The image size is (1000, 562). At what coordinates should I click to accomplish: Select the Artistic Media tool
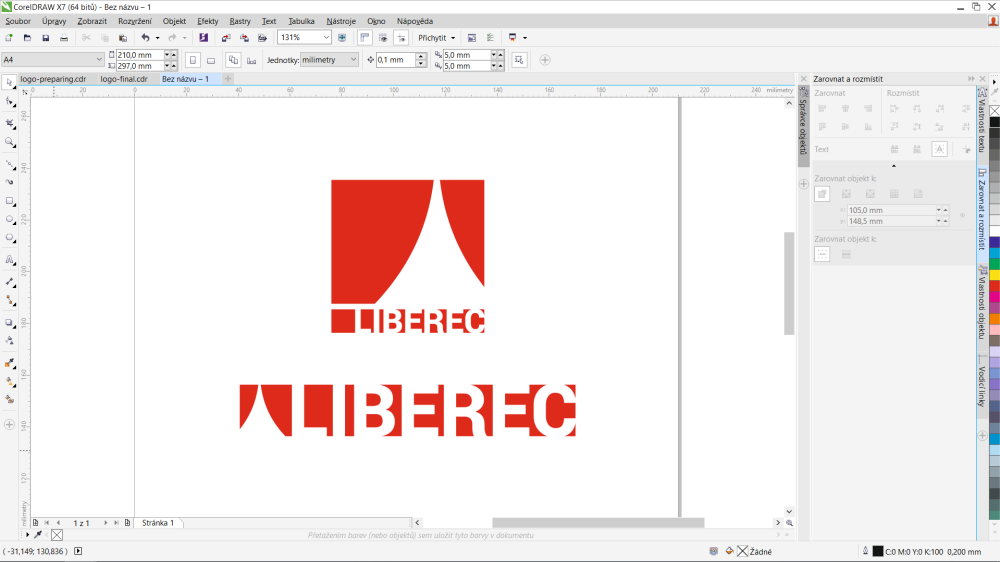click(9, 182)
